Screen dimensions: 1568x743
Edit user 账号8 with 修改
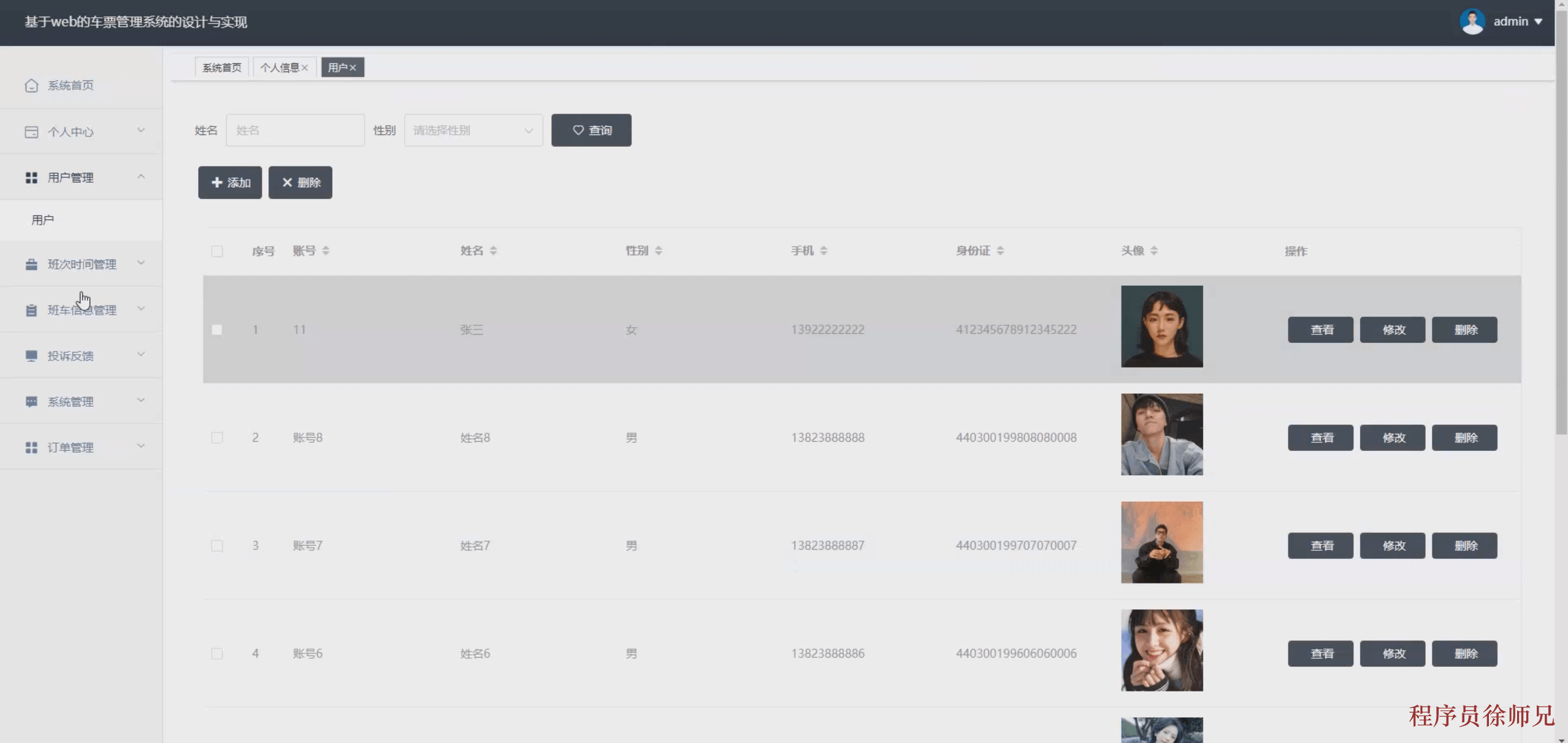1393,438
